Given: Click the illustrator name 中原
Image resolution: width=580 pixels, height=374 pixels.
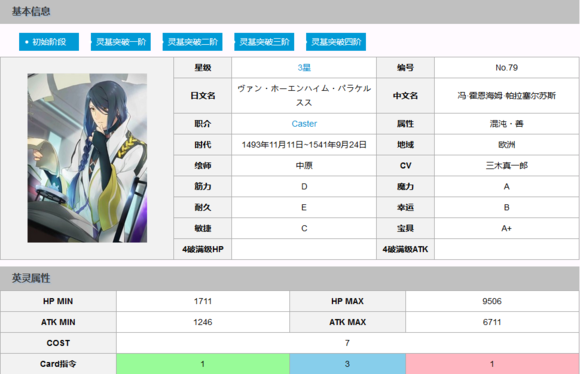Looking at the screenshot, I should click(304, 165).
